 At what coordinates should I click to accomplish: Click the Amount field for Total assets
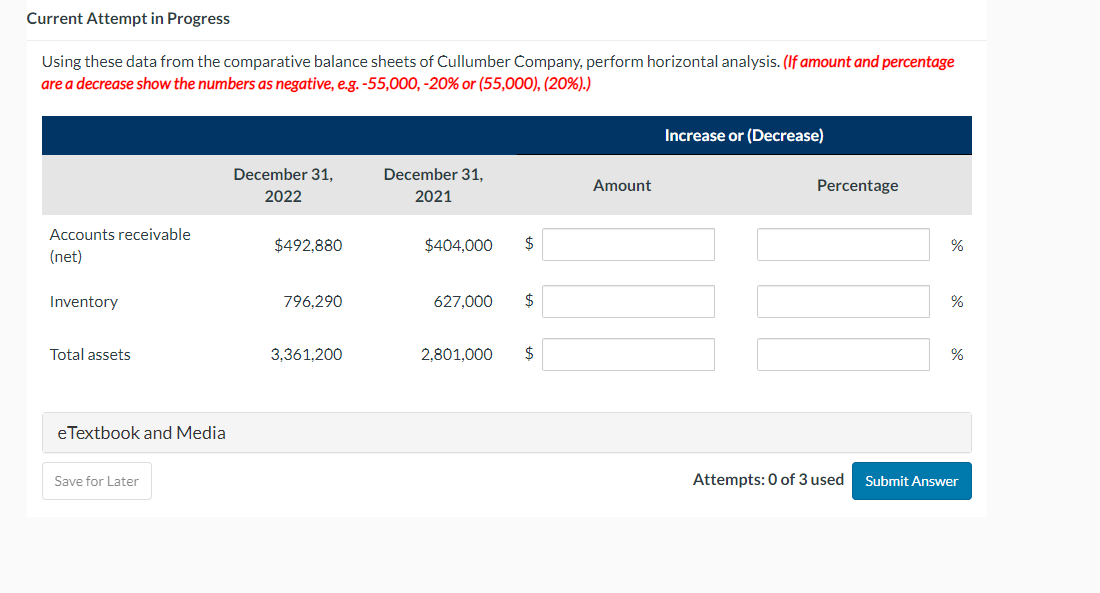(628, 354)
